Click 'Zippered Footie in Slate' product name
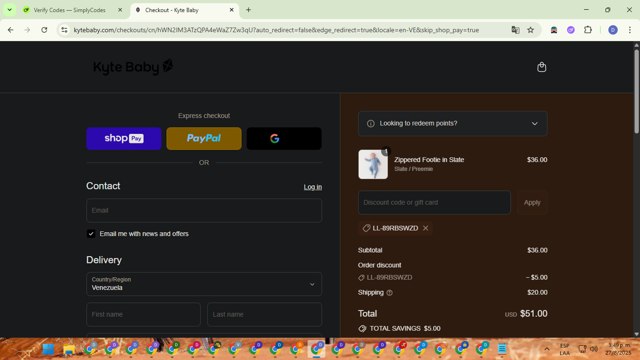640x360 pixels. [x=429, y=160]
